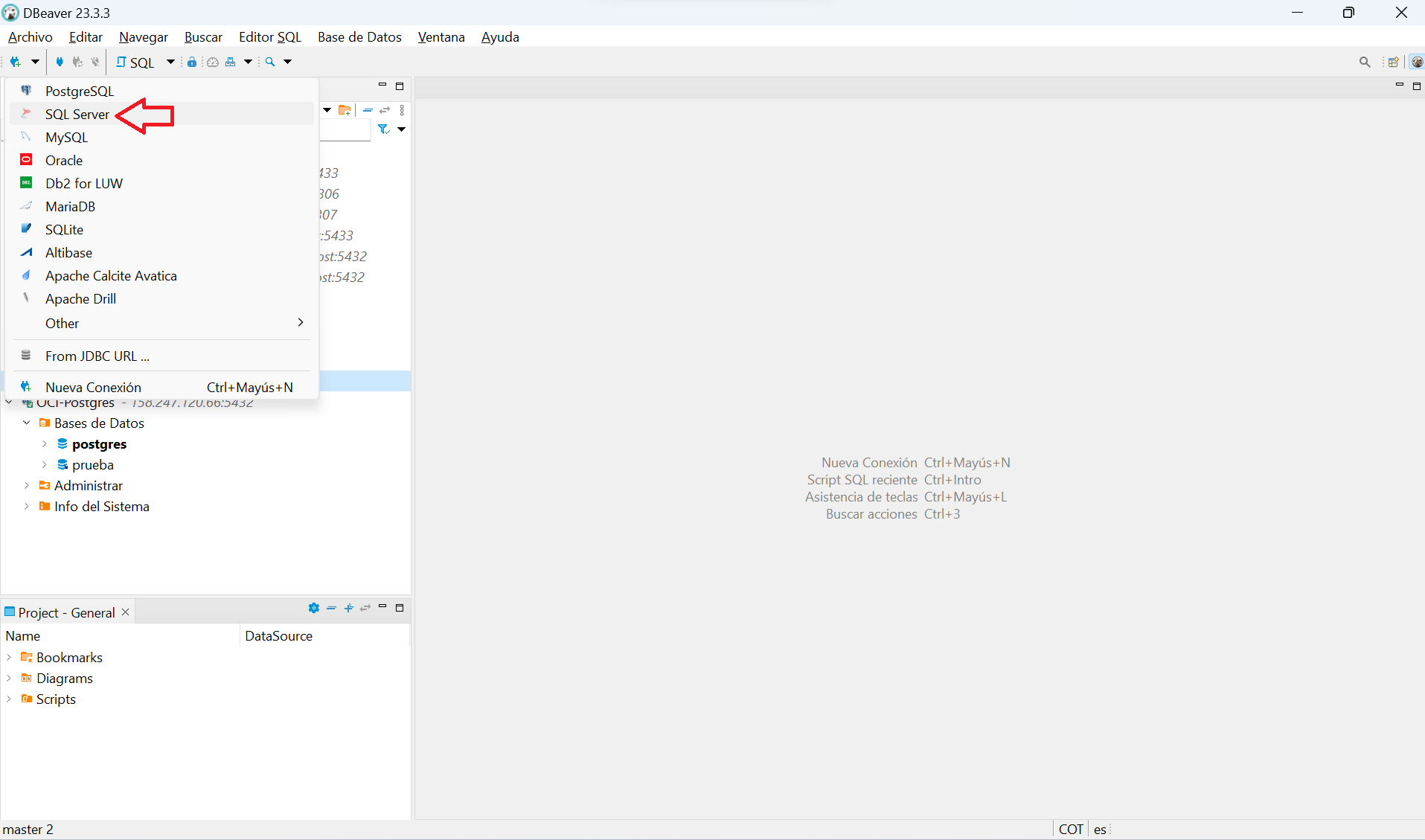Click the blue padlock transaction mode icon
The height and width of the screenshot is (840, 1425).
192,62
